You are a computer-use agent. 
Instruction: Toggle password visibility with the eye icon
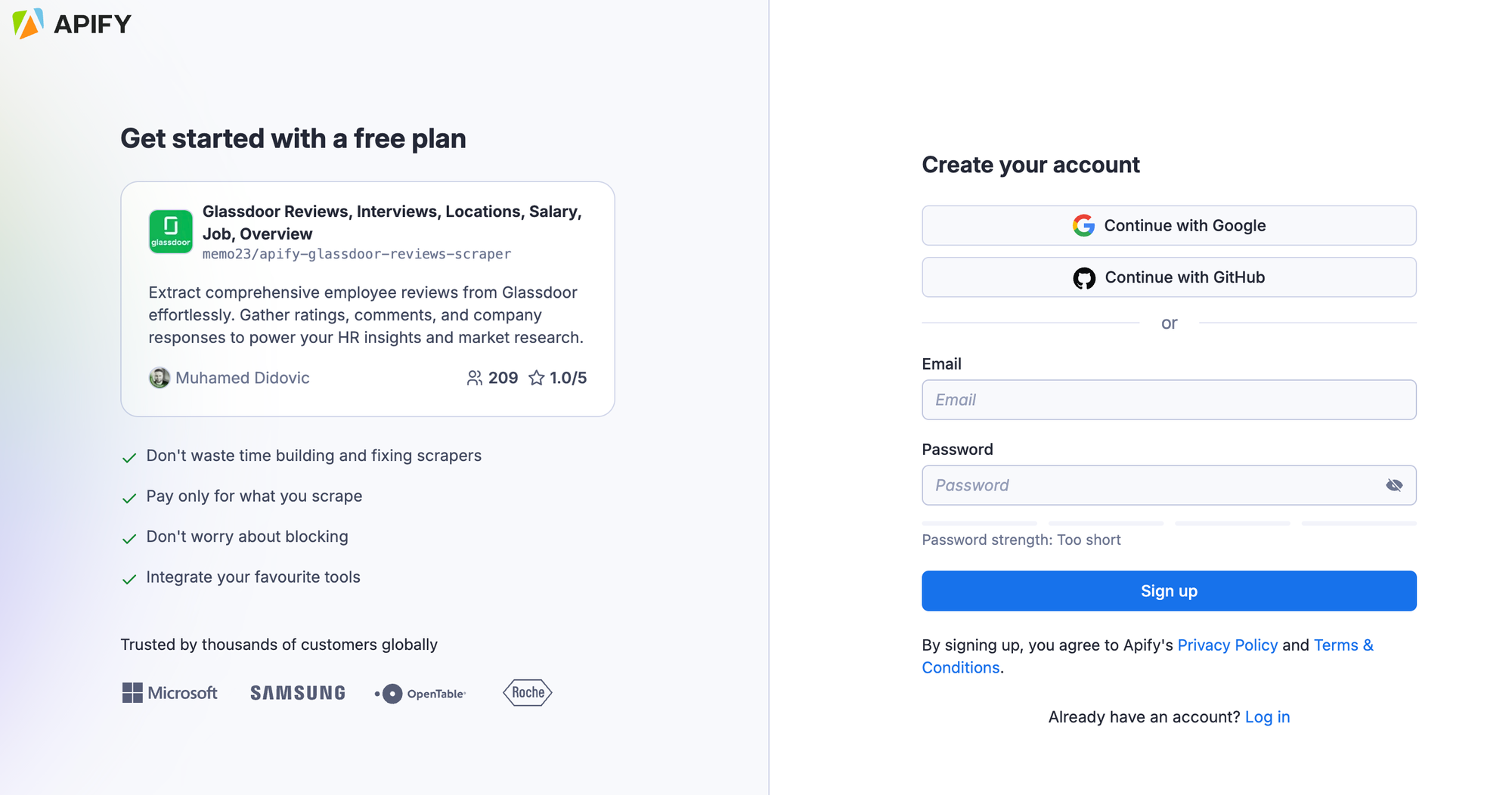click(x=1394, y=485)
